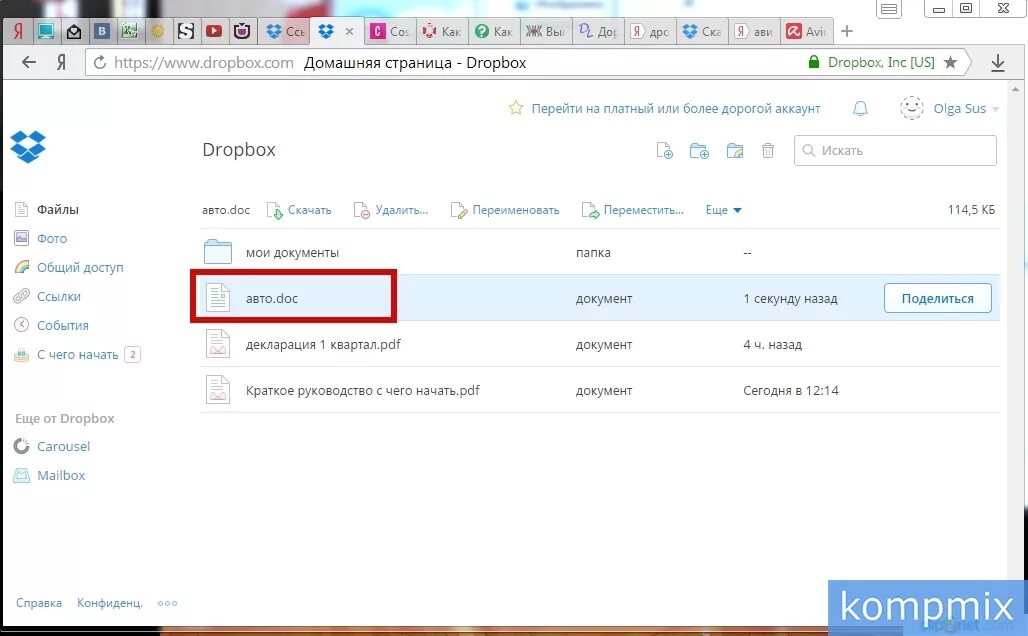
Task: Click the мои документы folder icon
Action: click(218, 252)
